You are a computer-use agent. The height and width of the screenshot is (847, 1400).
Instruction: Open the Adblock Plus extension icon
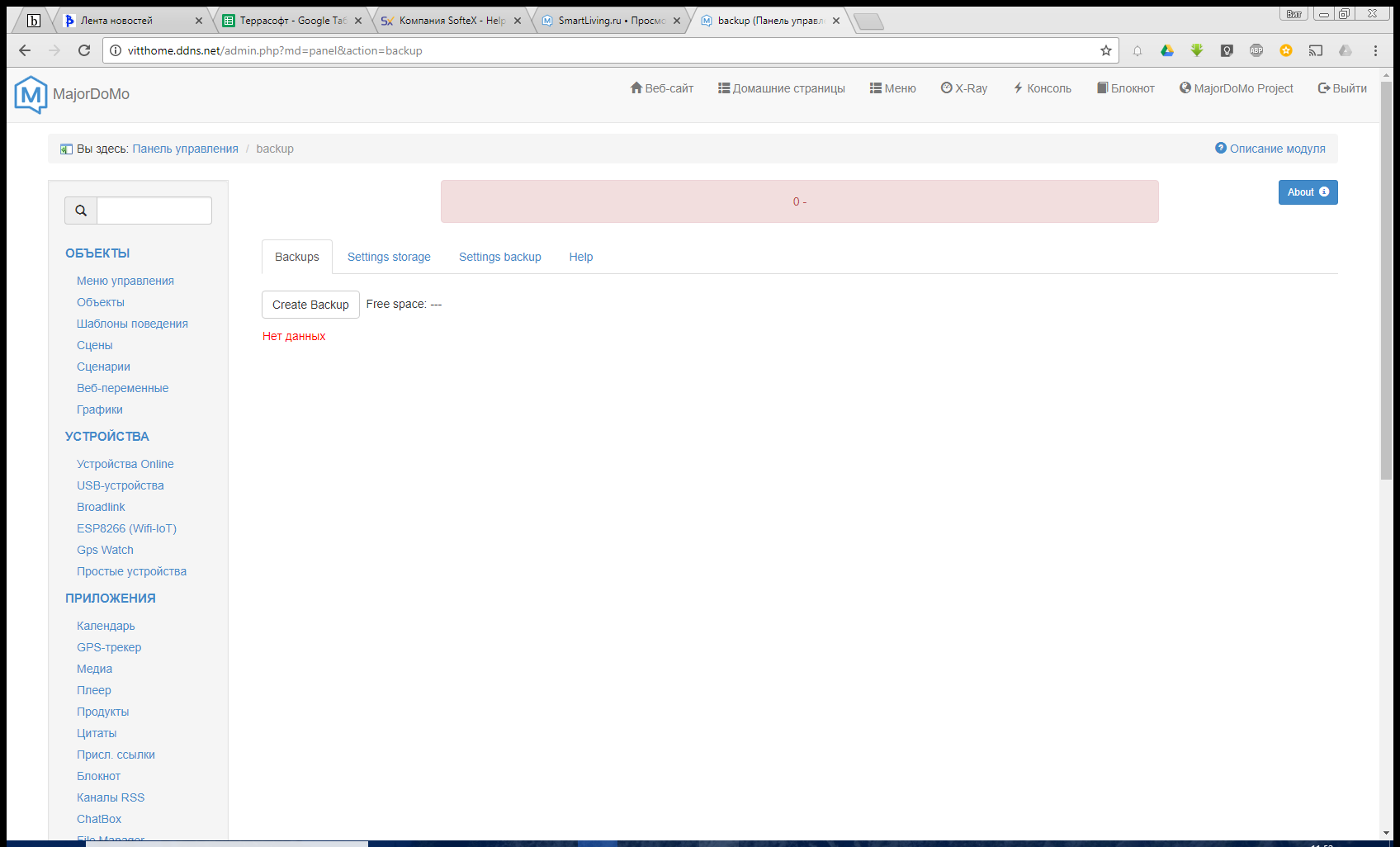pyautogui.click(x=1256, y=50)
